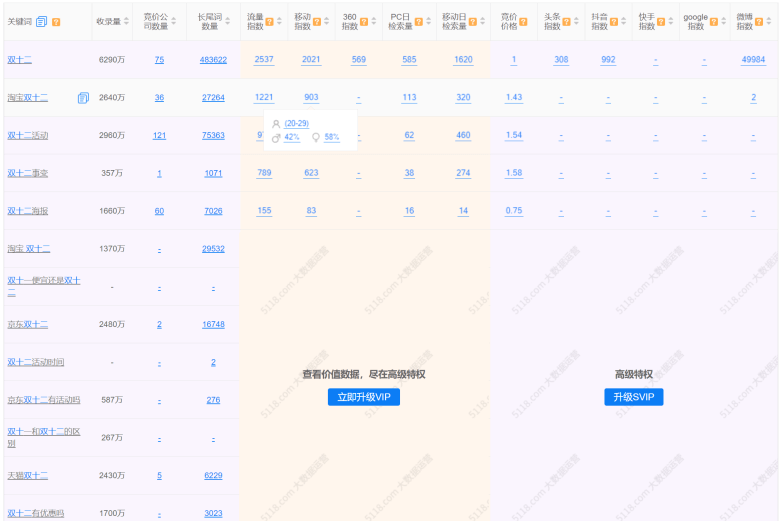
Task: Click the 49984 微博指数 value
Action: 753,60
